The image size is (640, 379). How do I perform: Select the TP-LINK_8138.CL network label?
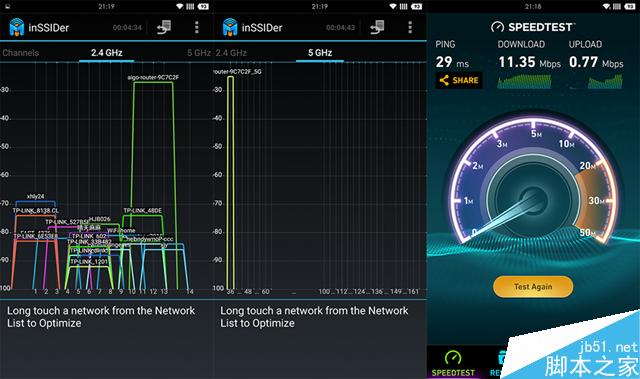pos(36,211)
